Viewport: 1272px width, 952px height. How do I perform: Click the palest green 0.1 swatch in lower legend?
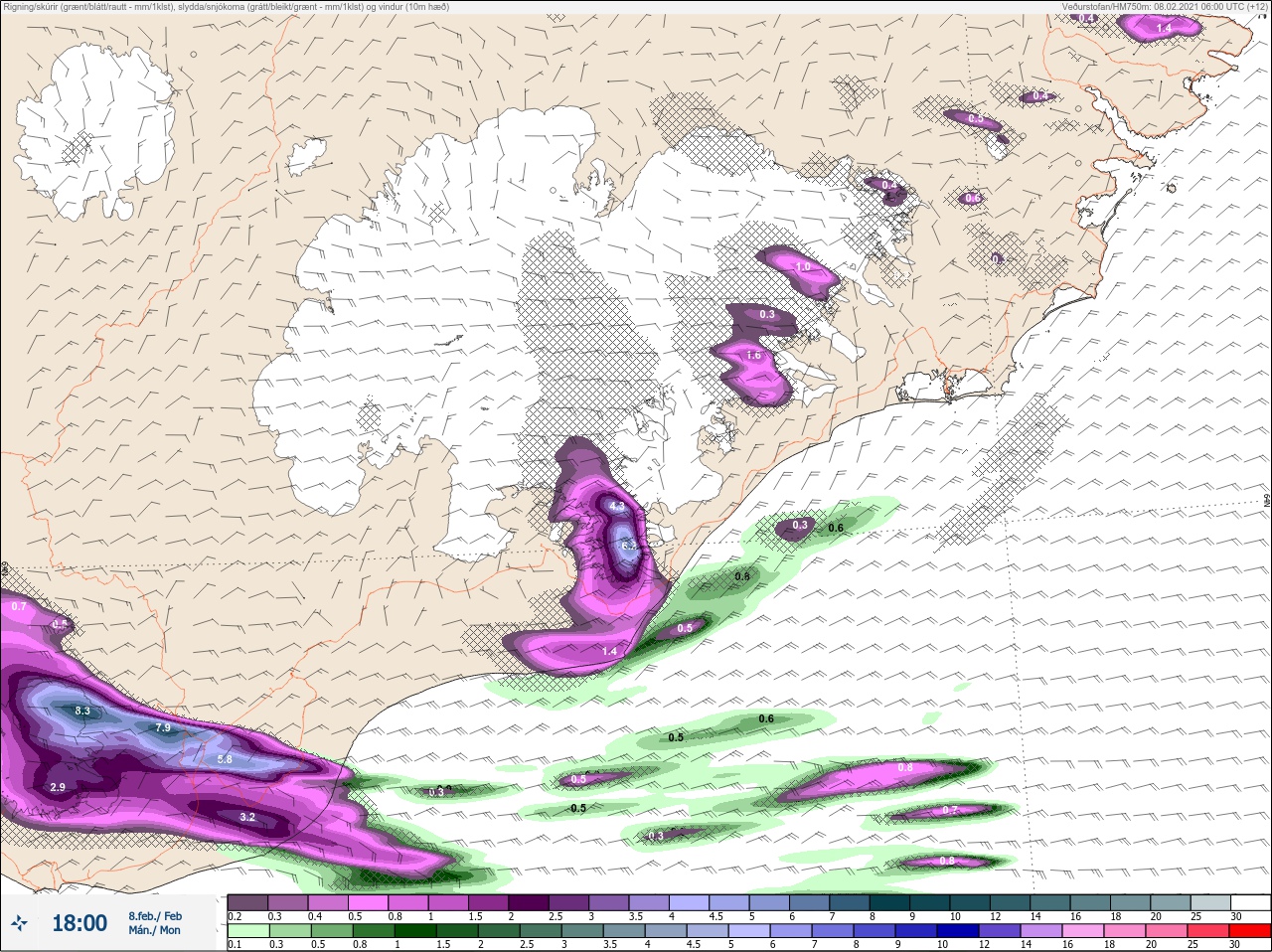(248, 930)
